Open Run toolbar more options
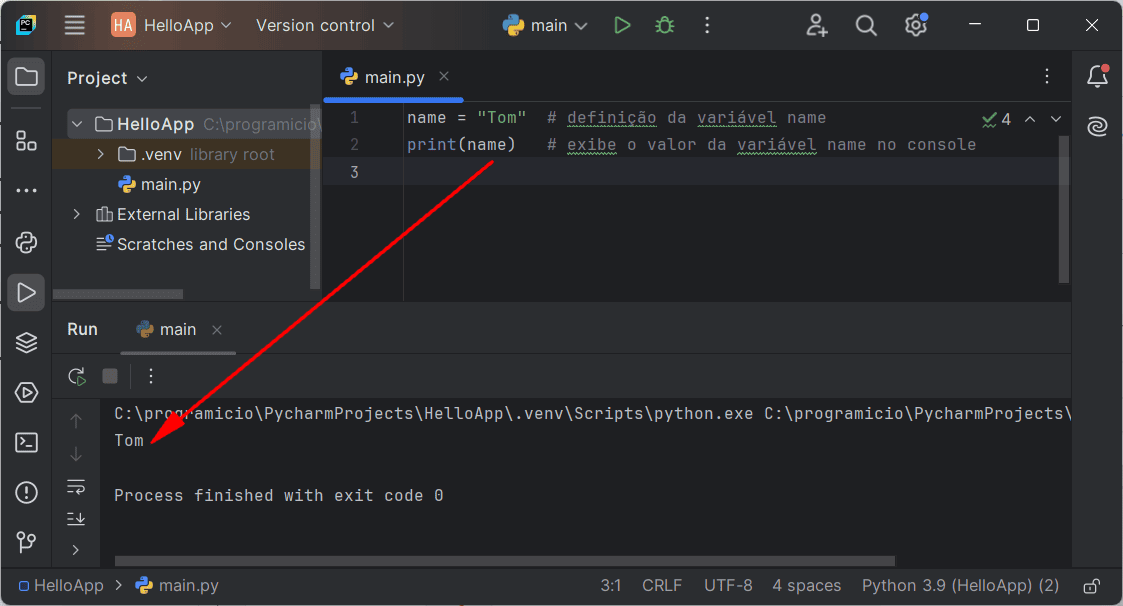 [x=150, y=376]
